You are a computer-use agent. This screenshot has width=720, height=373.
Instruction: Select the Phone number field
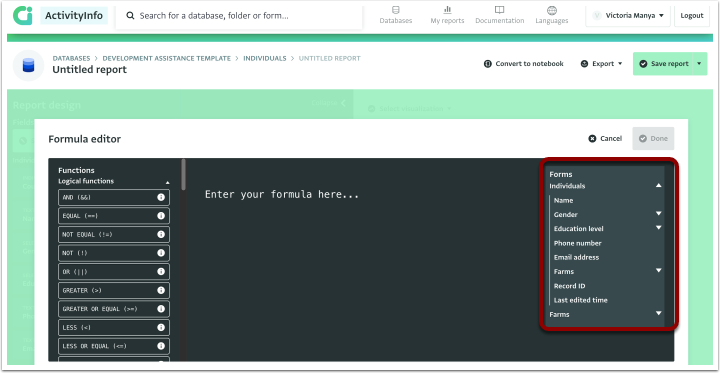pyautogui.click(x=577, y=243)
